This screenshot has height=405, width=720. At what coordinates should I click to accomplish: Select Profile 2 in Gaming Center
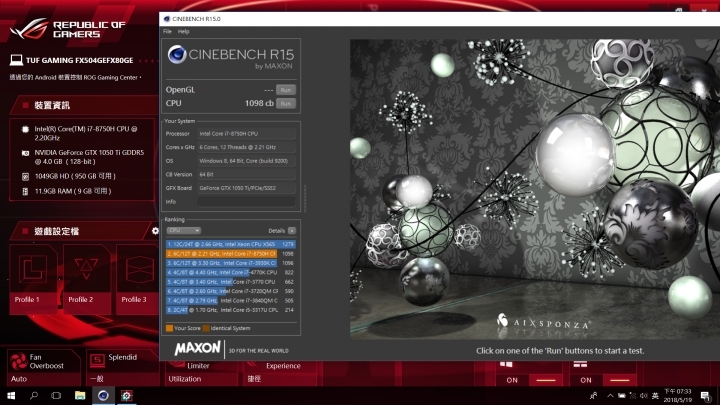tap(86, 279)
